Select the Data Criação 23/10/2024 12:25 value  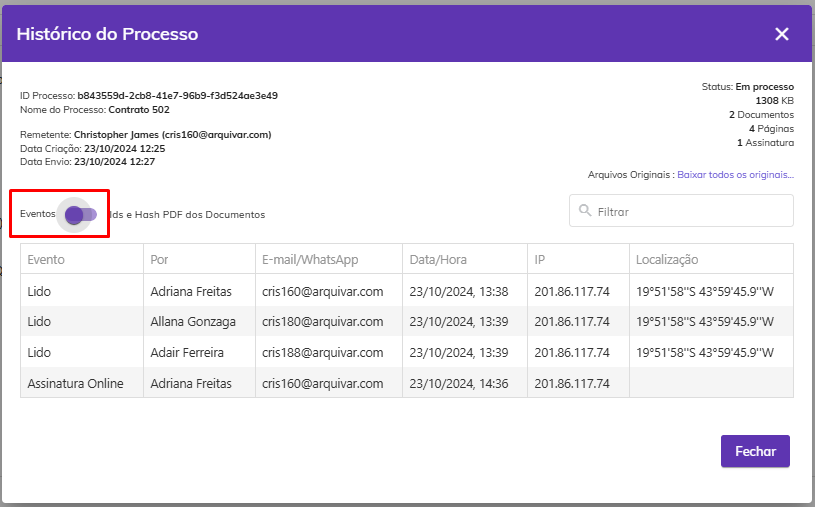124,149
